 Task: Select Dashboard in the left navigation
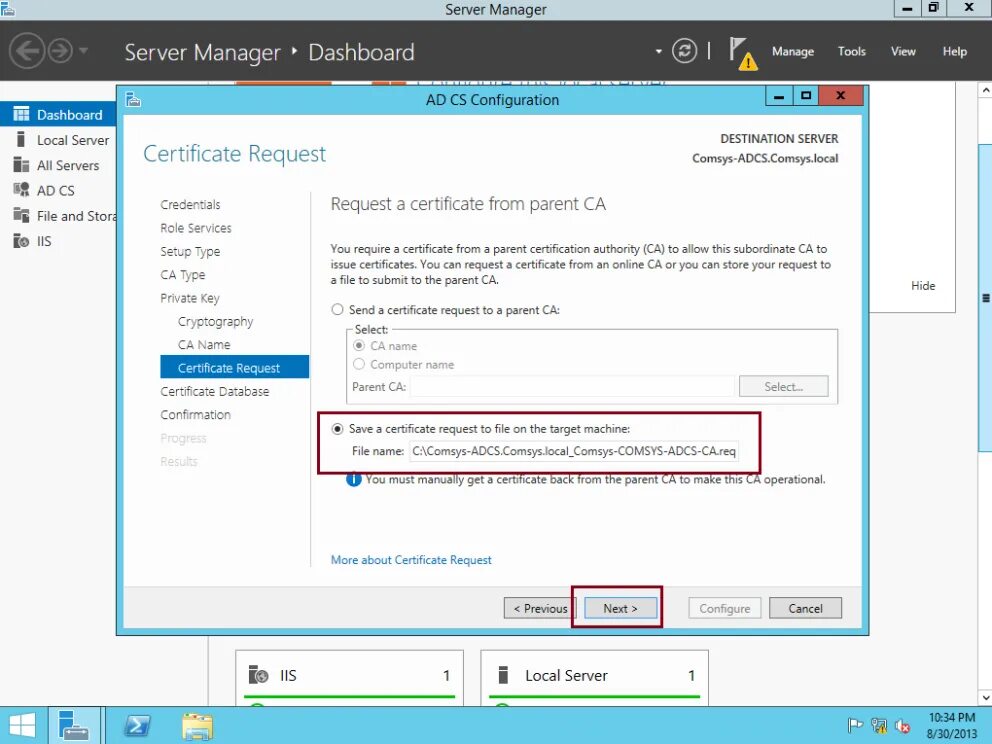[58, 115]
